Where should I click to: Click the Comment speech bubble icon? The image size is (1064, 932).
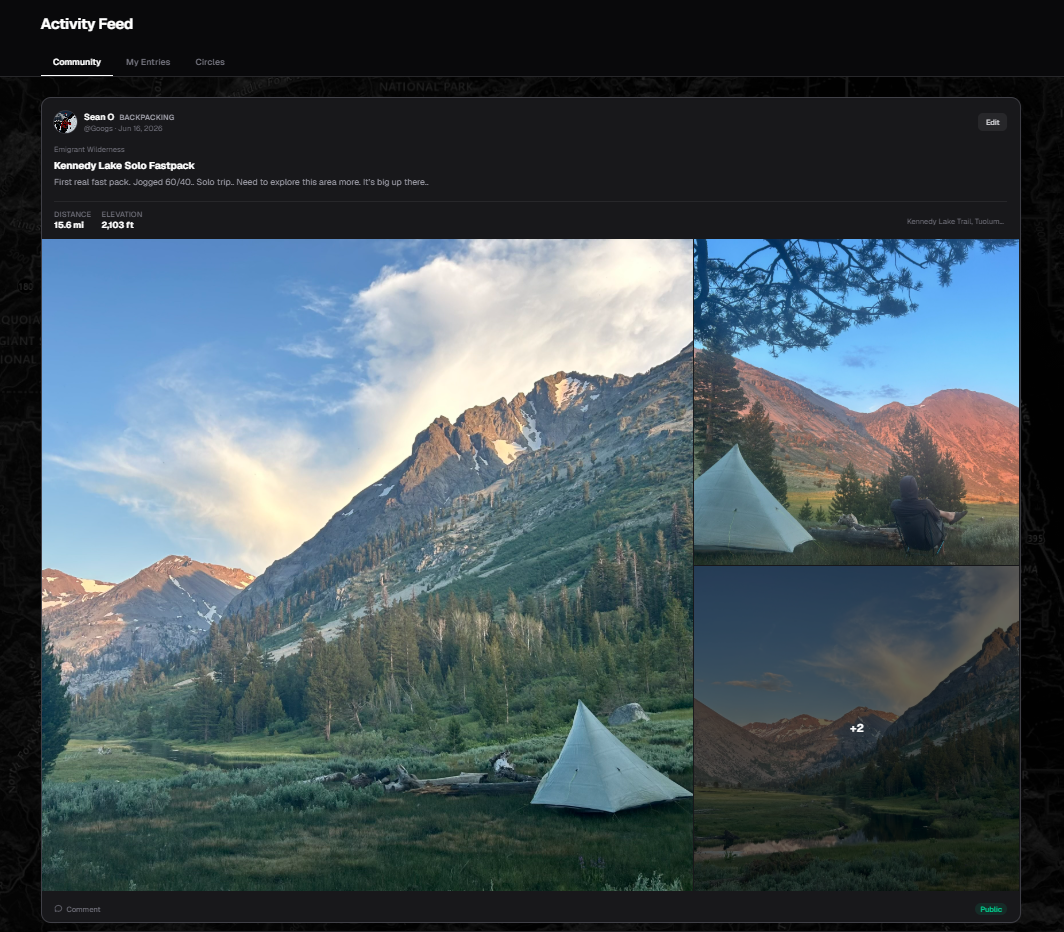[58, 909]
